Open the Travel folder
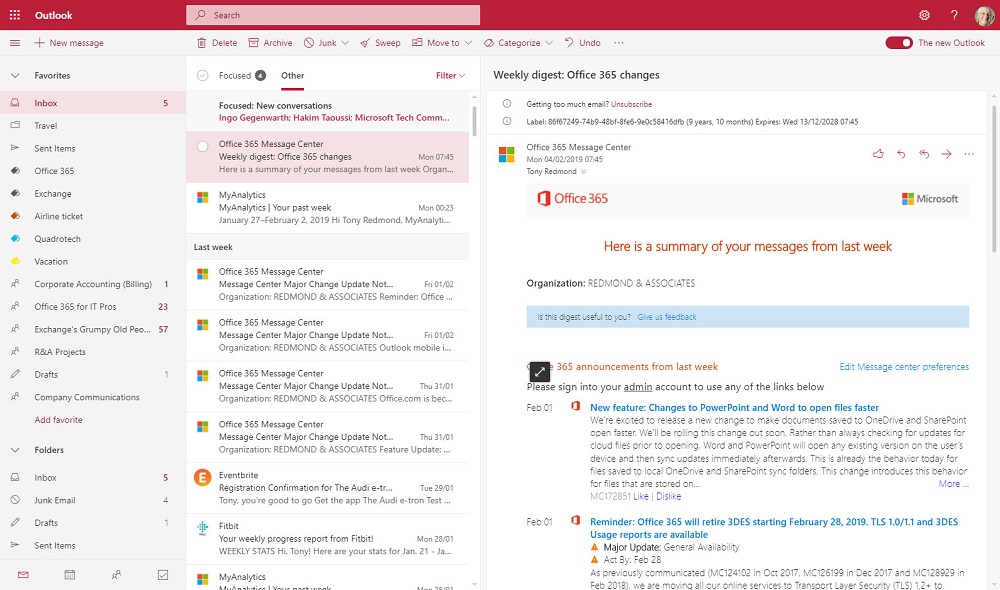The height and width of the screenshot is (590, 1000). (92, 126)
